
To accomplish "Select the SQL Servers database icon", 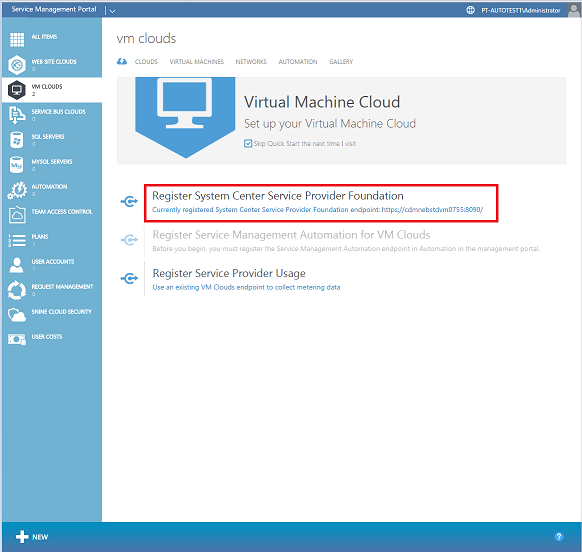I will click(17, 140).
